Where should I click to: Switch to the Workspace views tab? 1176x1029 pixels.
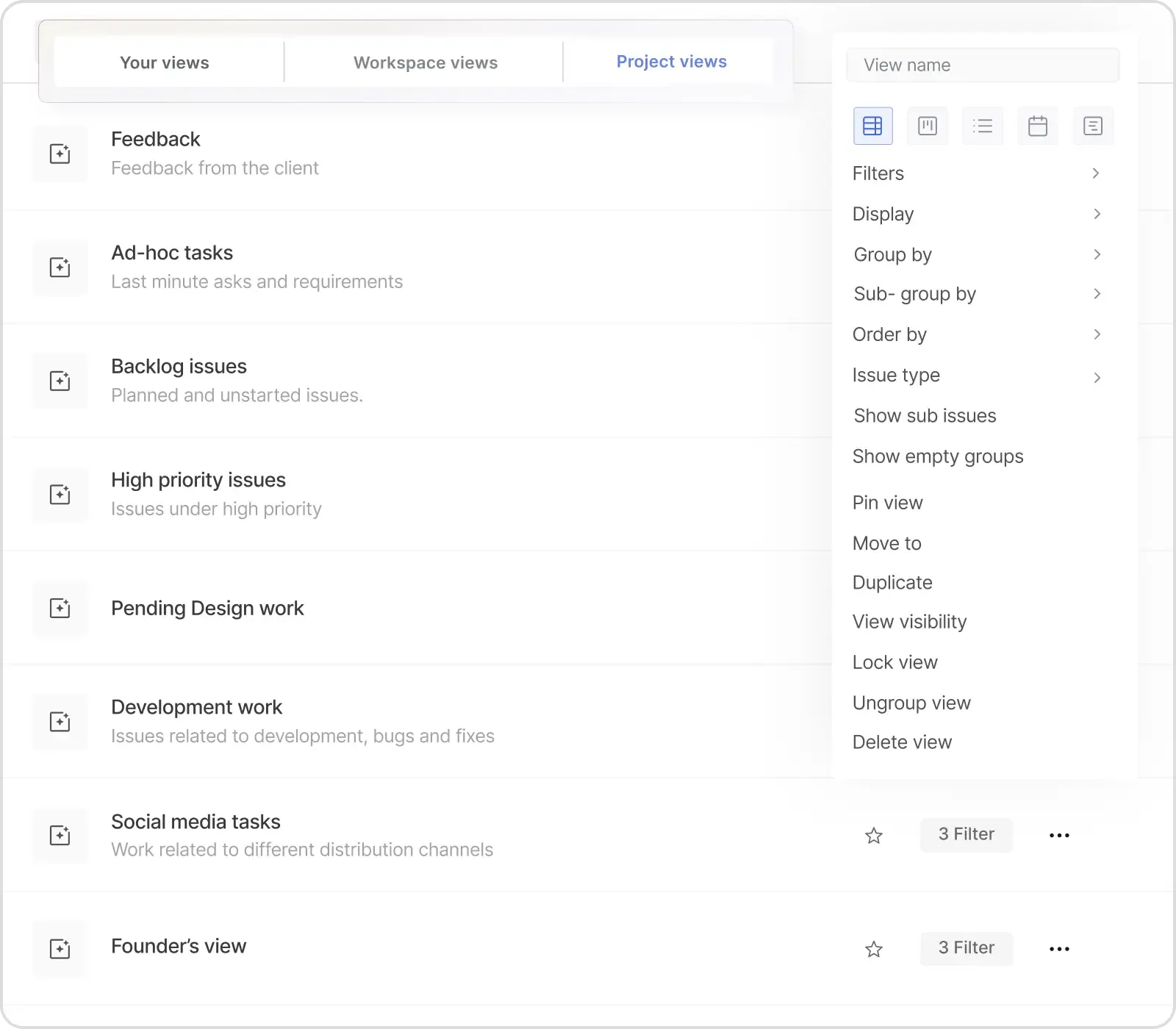pos(425,62)
